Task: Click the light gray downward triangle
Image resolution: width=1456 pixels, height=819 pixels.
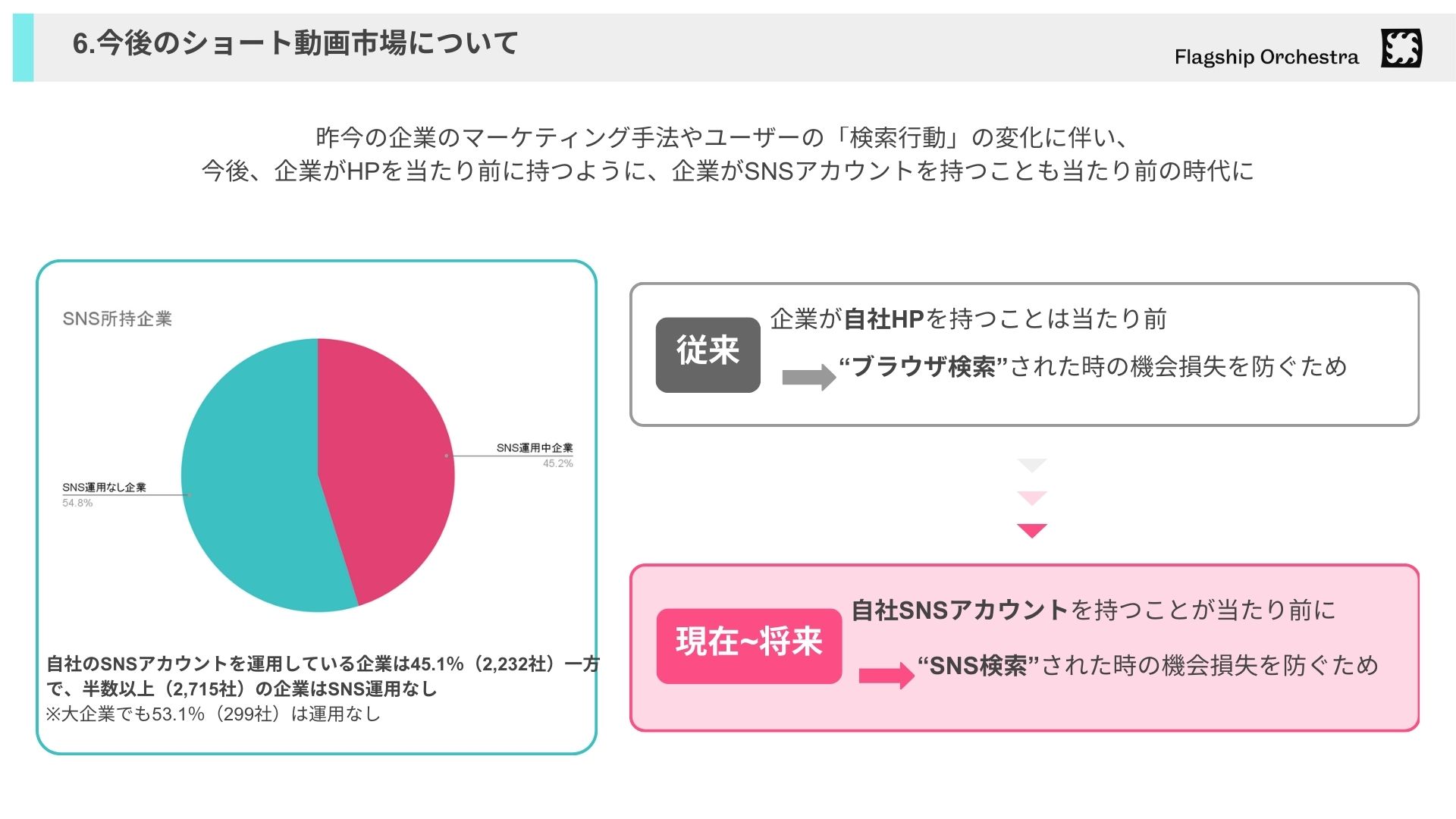Action: (1031, 465)
